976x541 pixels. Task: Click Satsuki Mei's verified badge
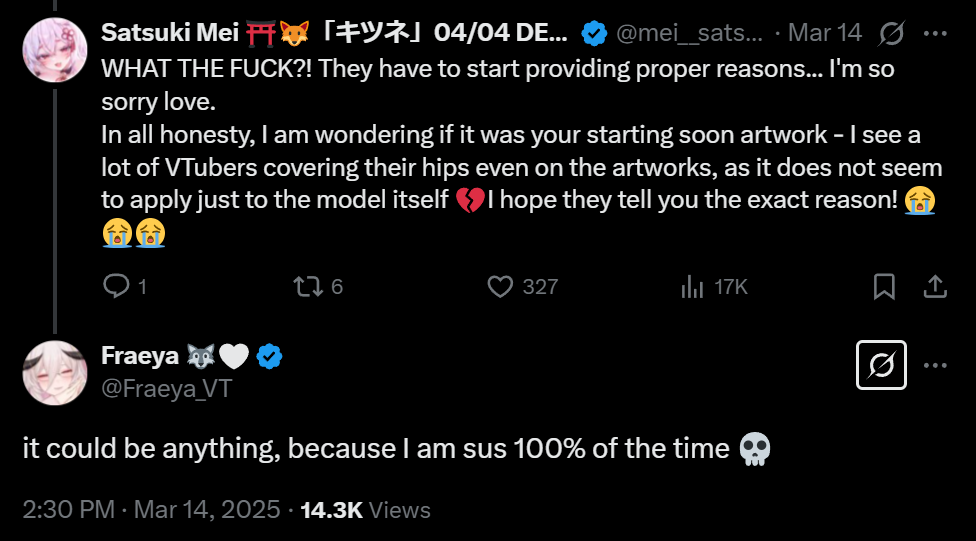594,33
